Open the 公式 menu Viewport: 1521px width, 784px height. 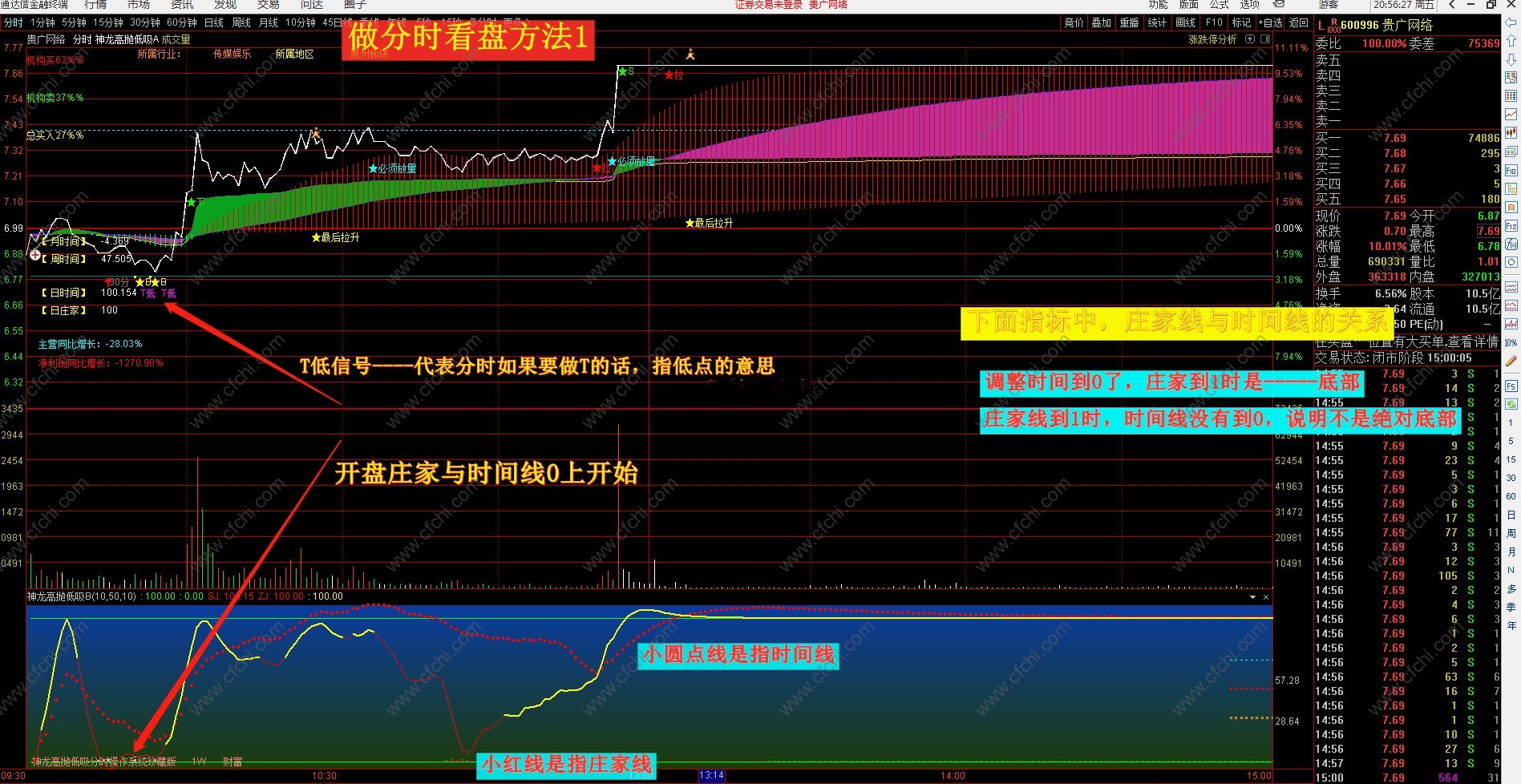[x=1220, y=5]
